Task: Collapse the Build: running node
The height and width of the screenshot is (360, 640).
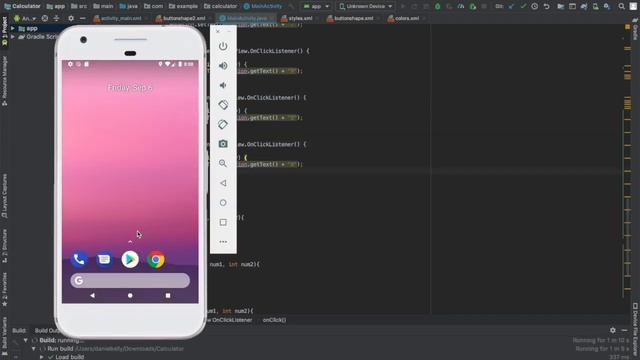Action: coord(25,340)
